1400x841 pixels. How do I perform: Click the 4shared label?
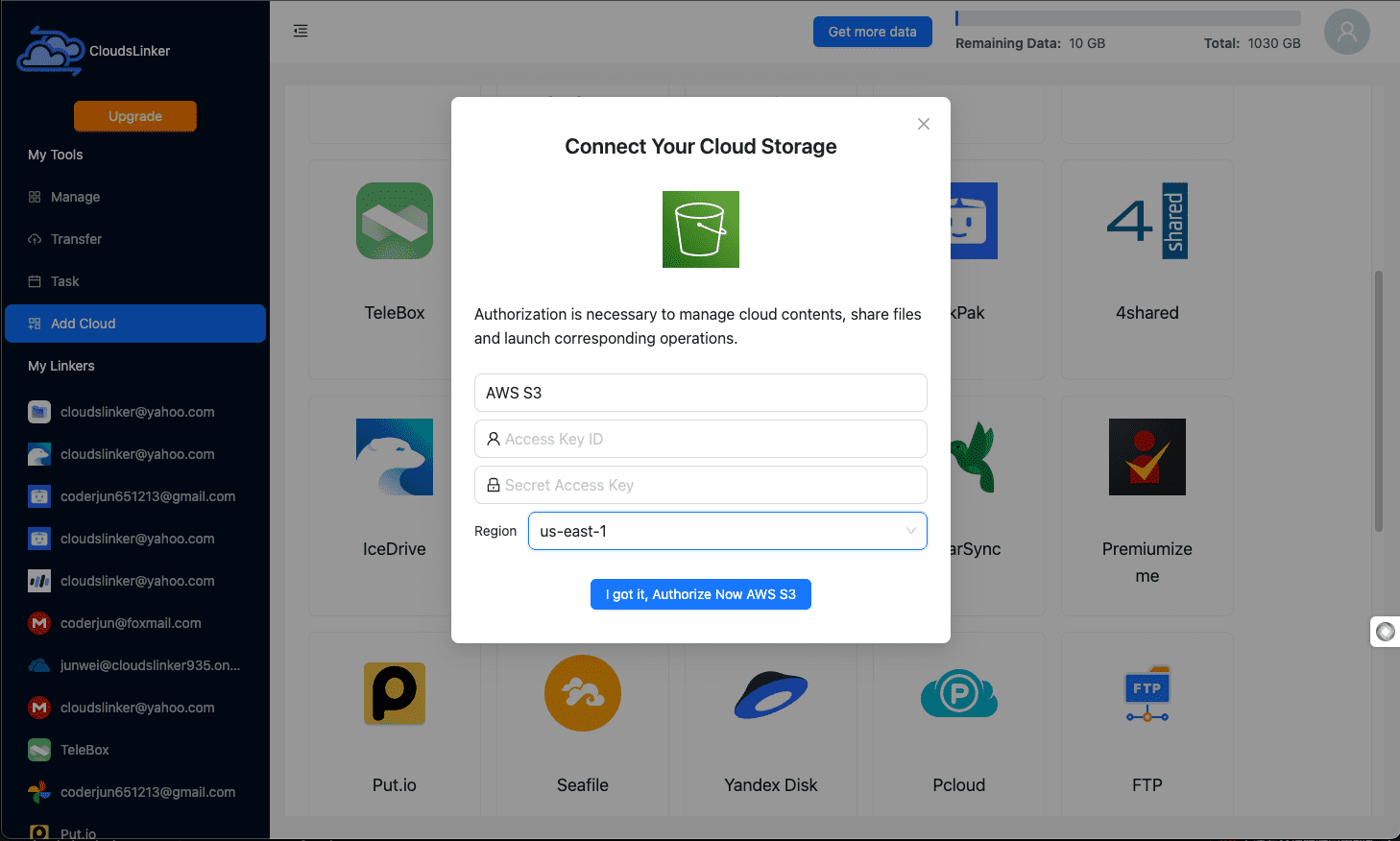1147,312
